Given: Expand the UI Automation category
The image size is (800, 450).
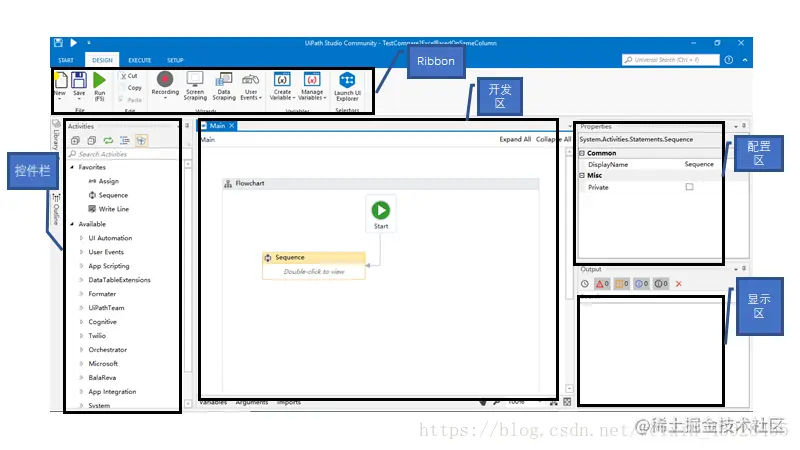Looking at the screenshot, I should pyautogui.click(x=81, y=238).
